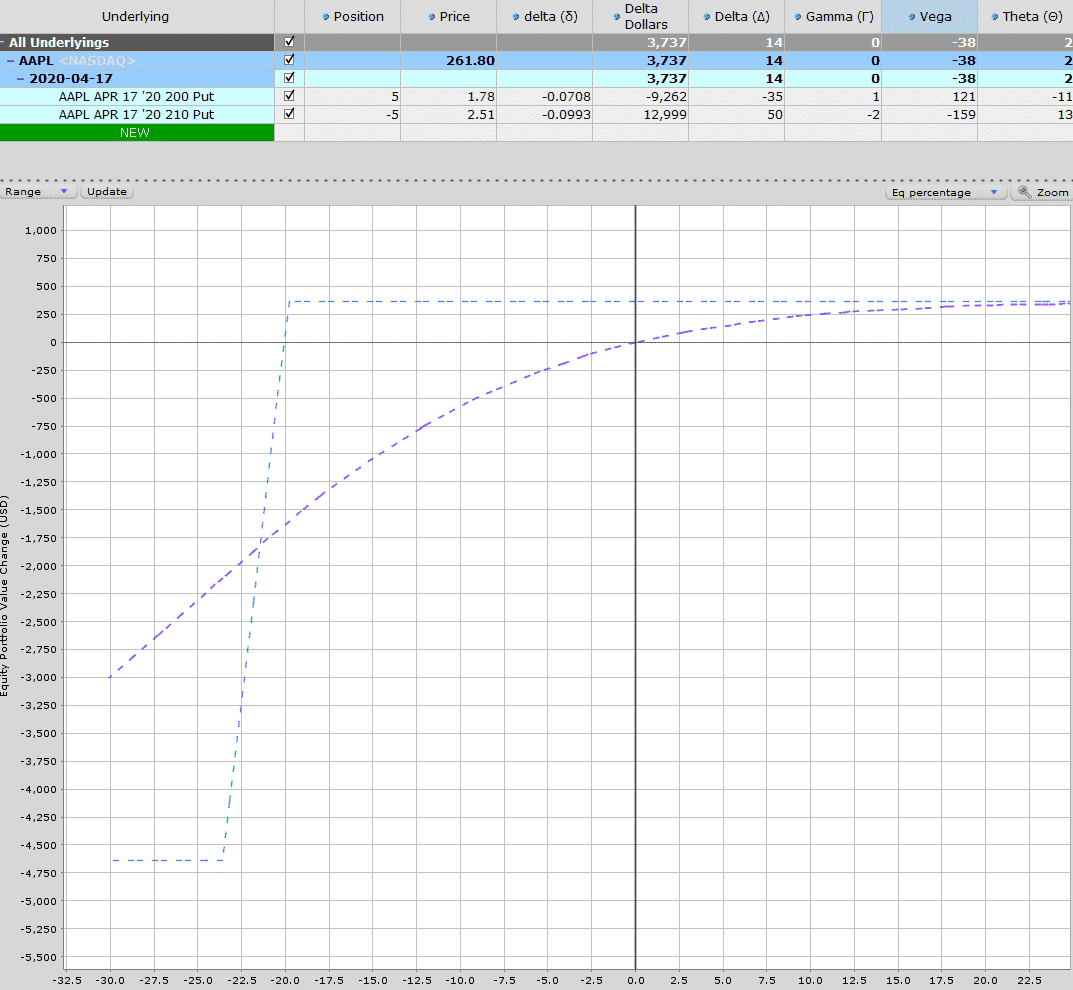Select the AAPL APR 17 '20 200 Put row
The image size is (1073, 990).
[136, 96]
